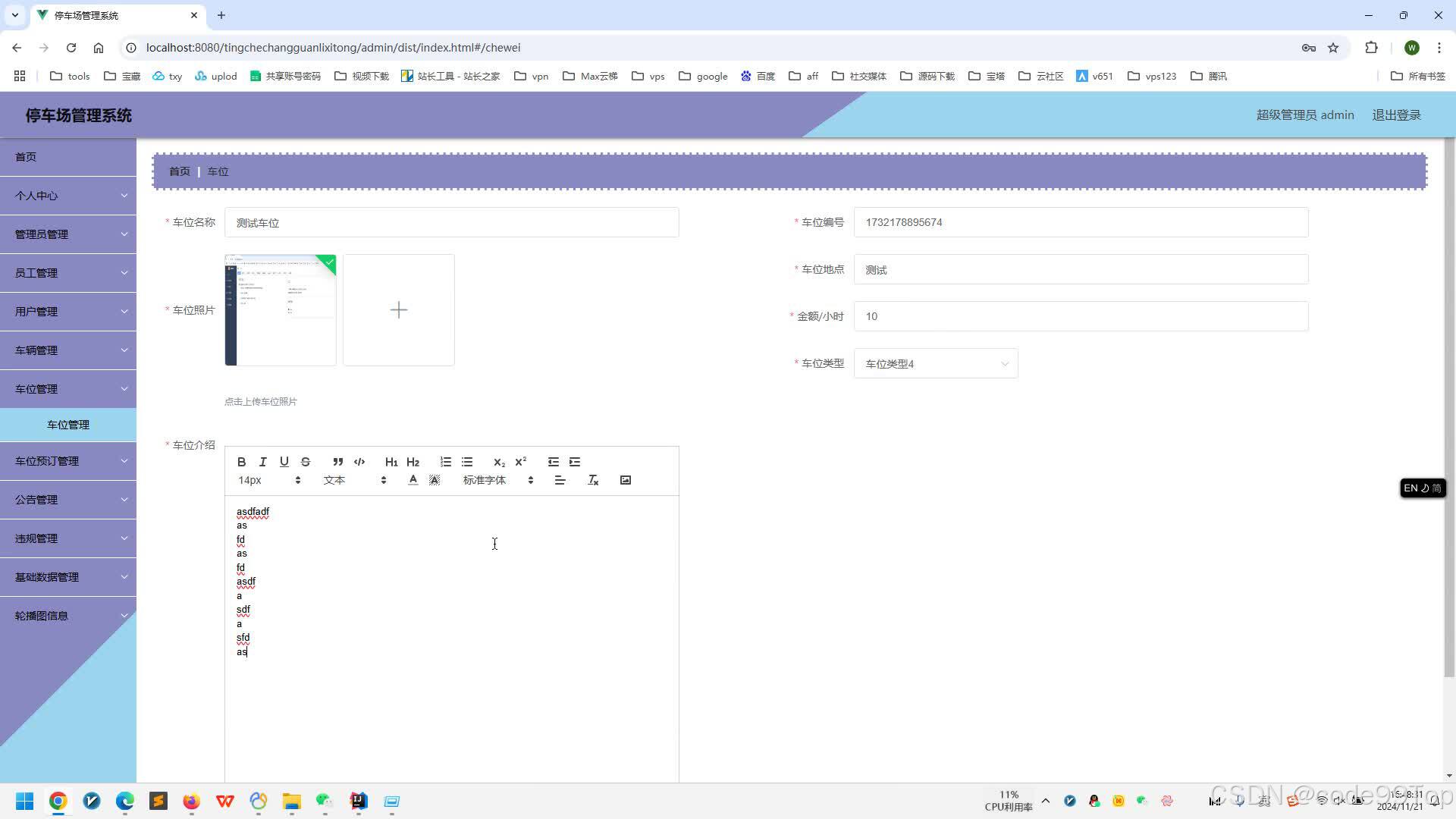This screenshot has height=819, width=1456.
Task: Open the 车位类型 dropdown
Action: (x=935, y=364)
